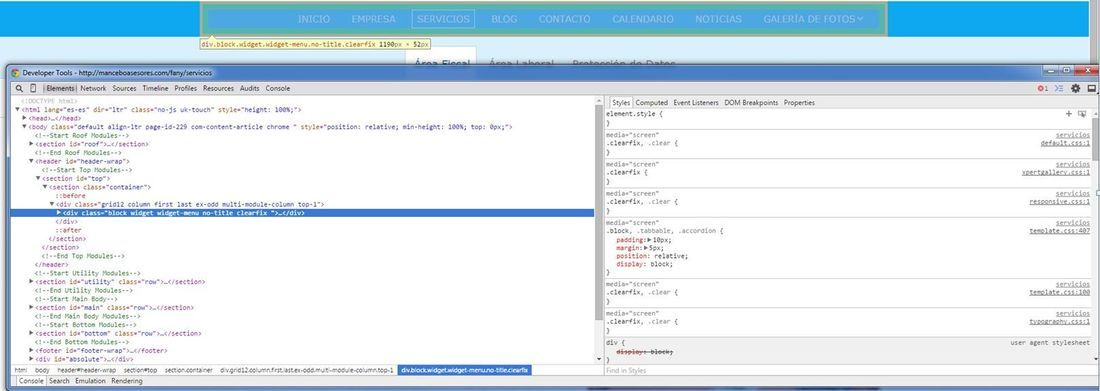Expand the selected block widget-menu div
1100x391 pixels.
tap(59, 213)
